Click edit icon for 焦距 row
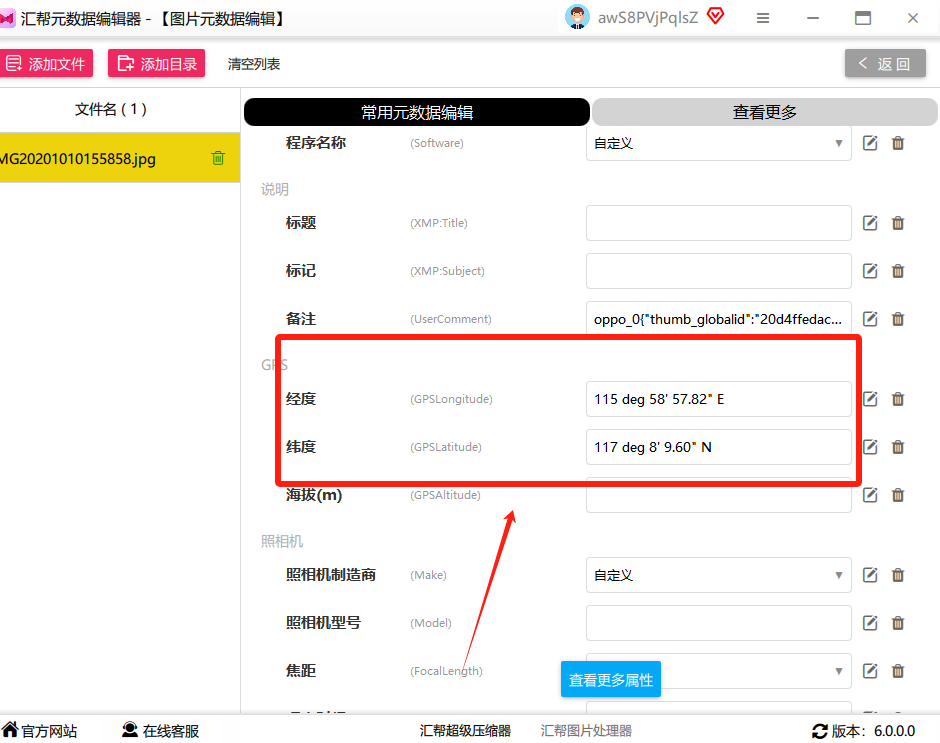Viewport: 940px width, 743px height. (870, 671)
